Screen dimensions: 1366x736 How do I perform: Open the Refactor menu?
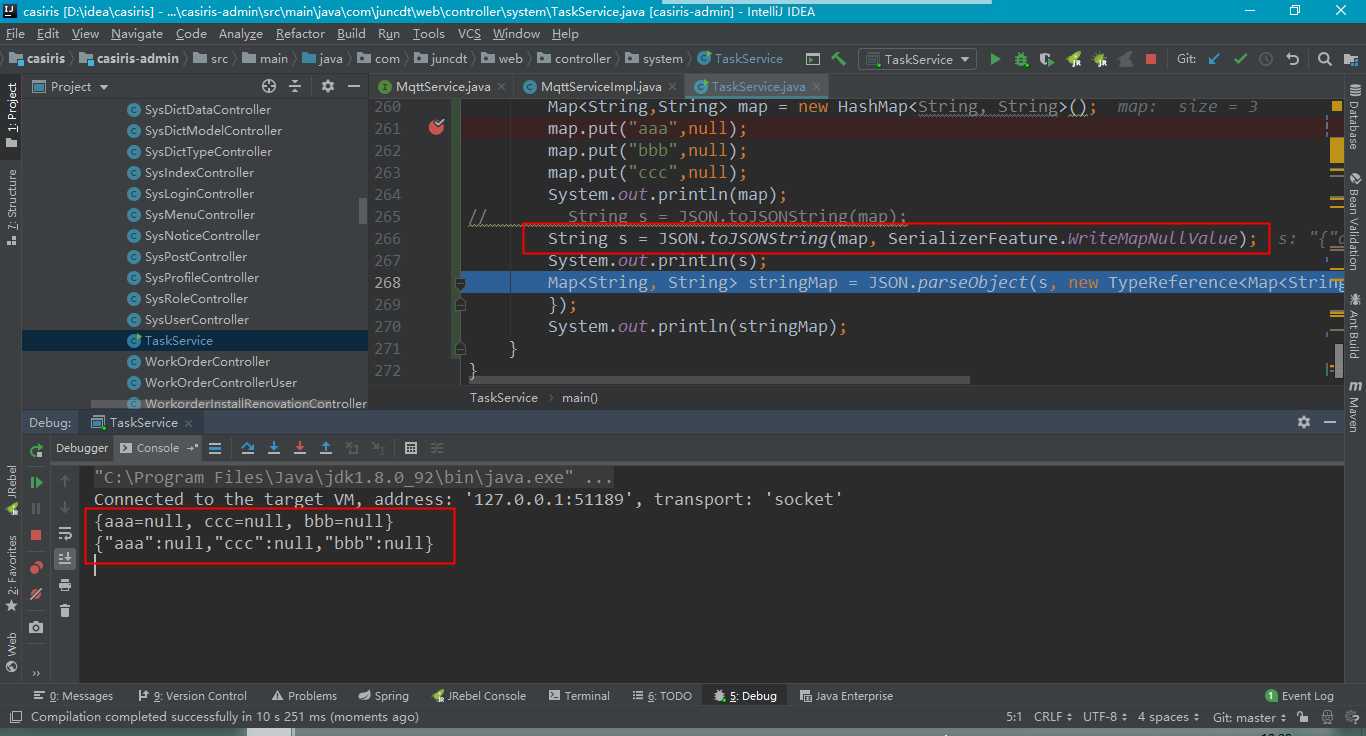[x=300, y=33]
